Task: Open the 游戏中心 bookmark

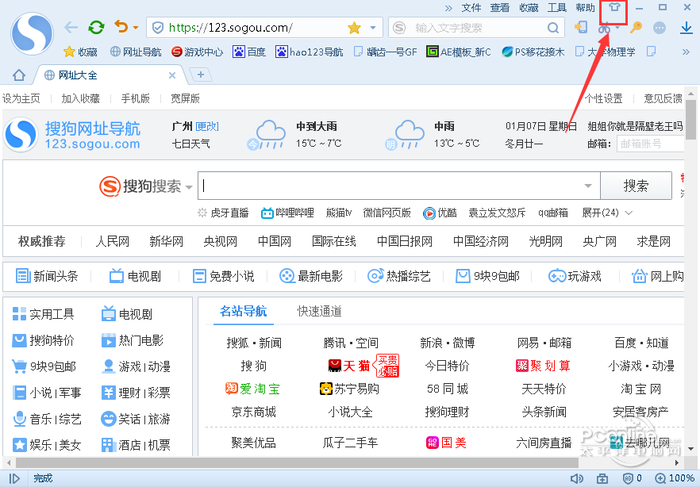Action: (197, 52)
